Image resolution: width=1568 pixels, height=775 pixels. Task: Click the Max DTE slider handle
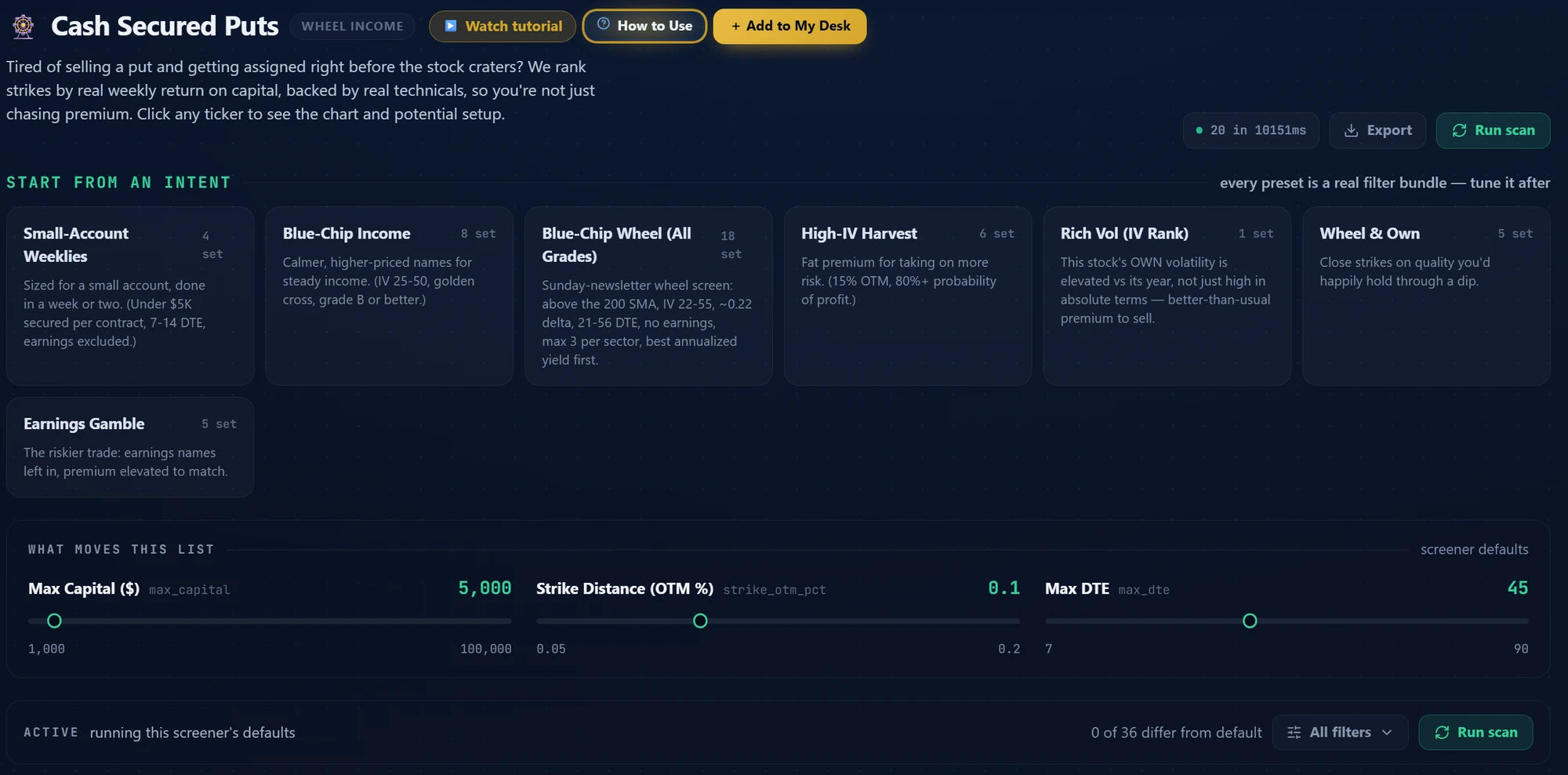[1250, 620]
